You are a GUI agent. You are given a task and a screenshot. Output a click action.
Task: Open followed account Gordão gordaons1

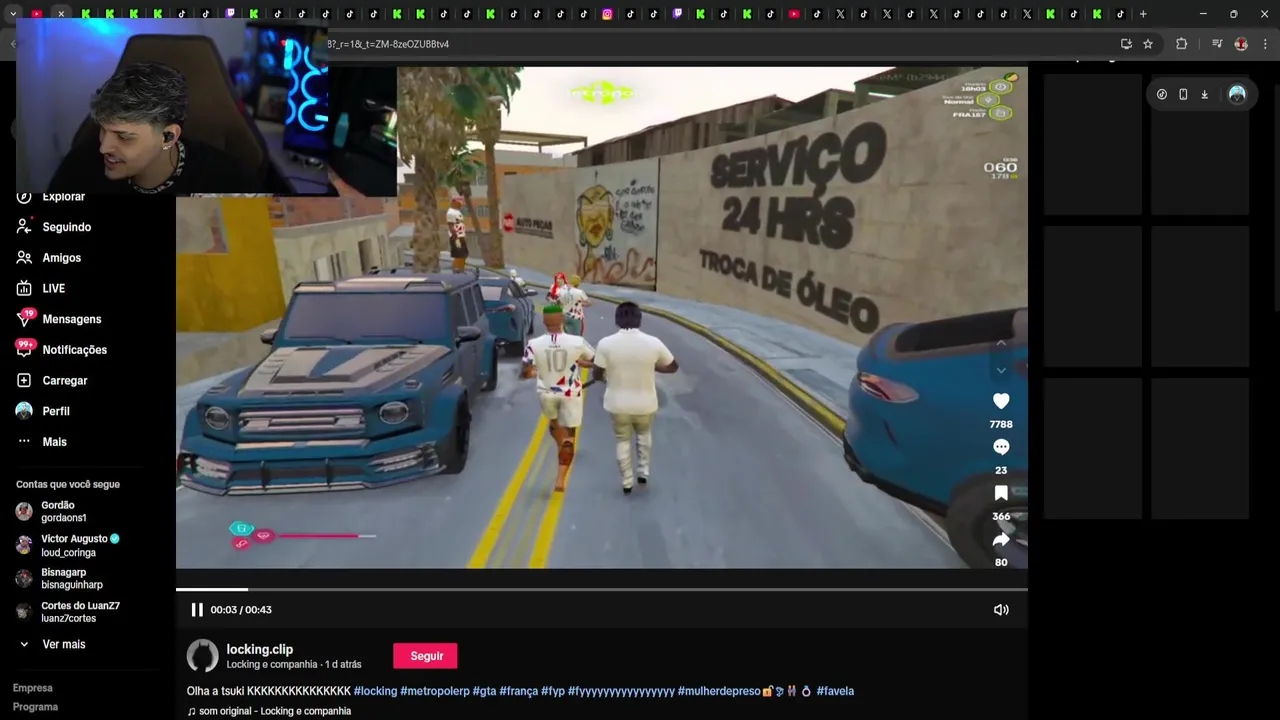(64, 511)
